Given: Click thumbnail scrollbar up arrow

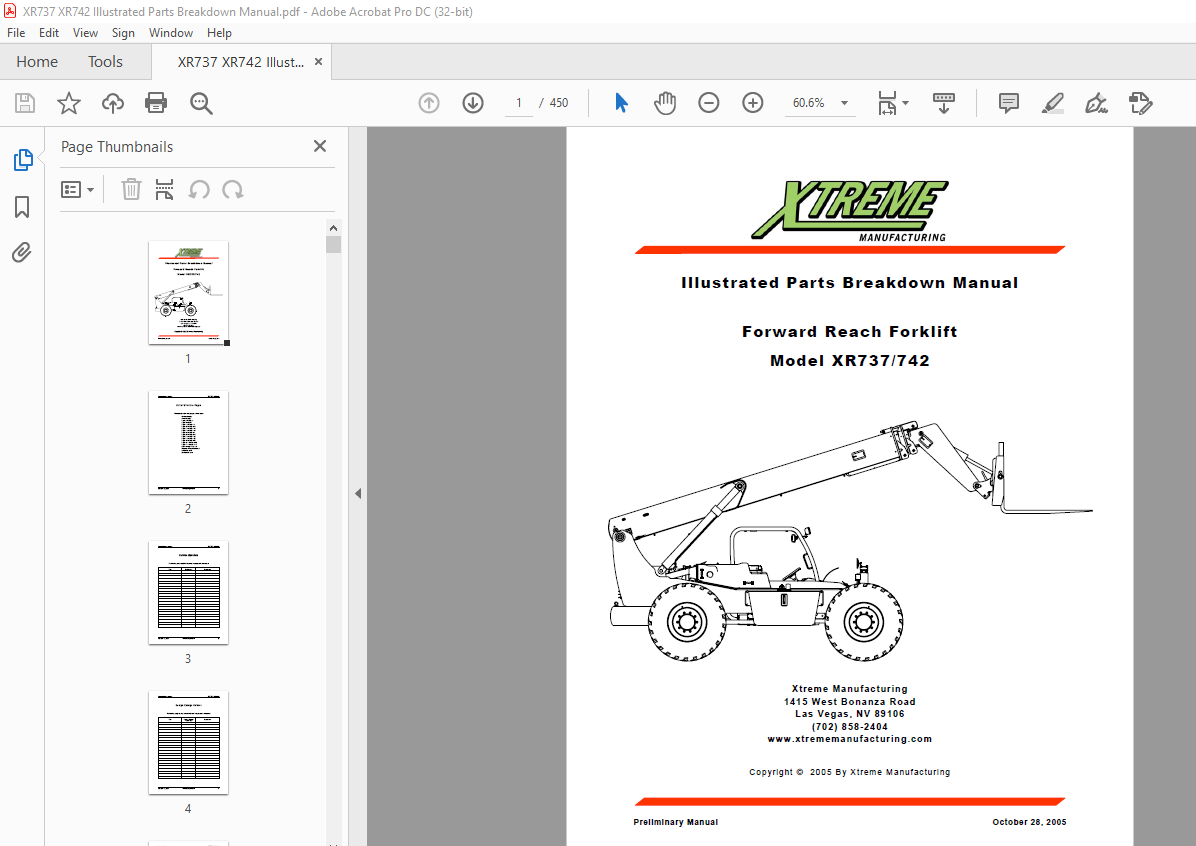Looking at the screenshot, I should click(x=333, y=227).
